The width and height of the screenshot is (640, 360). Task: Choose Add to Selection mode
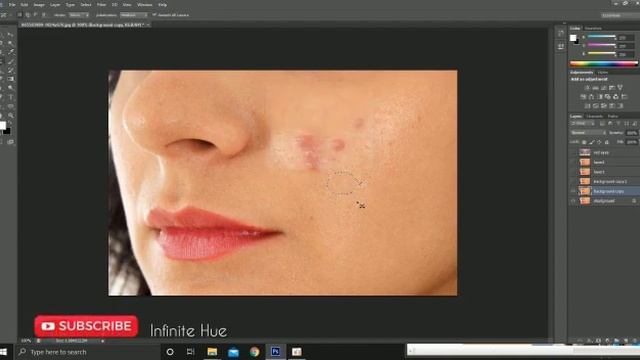tap(28, 15)
